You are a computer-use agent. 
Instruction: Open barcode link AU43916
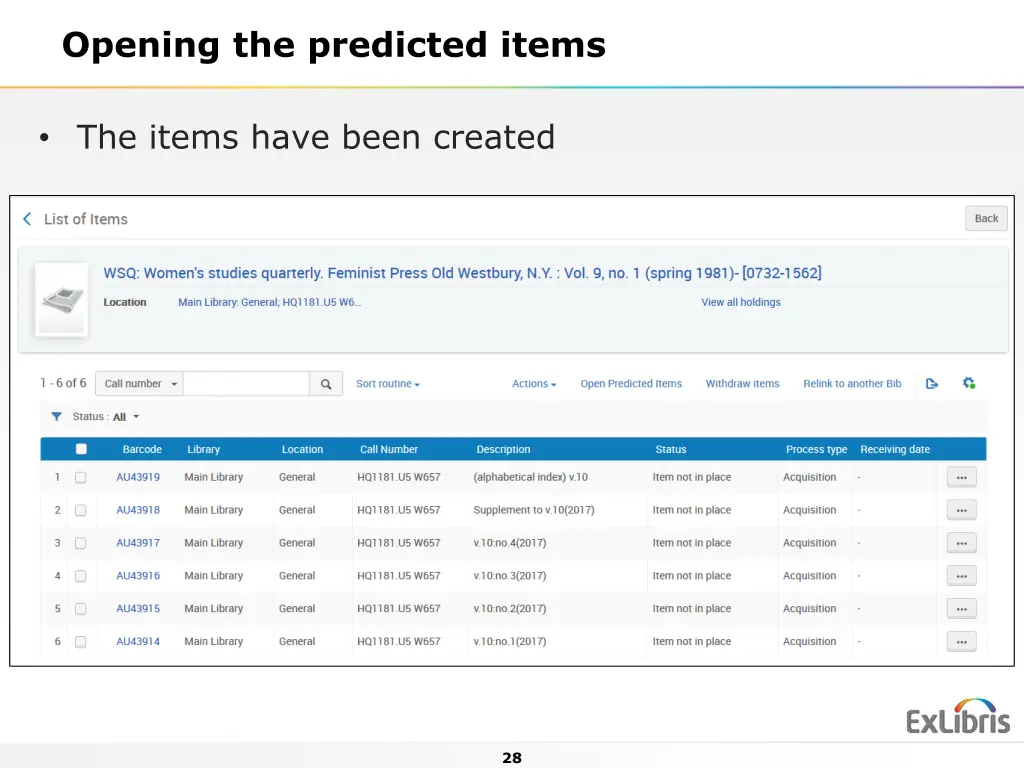click(138, 576)
